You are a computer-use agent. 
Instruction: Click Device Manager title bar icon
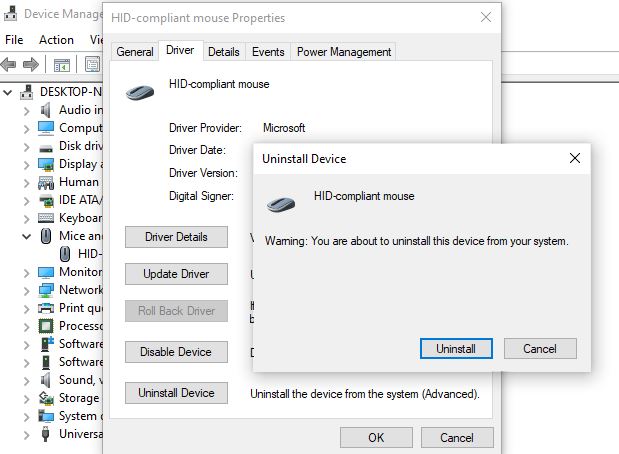click(x=10, y=13)
